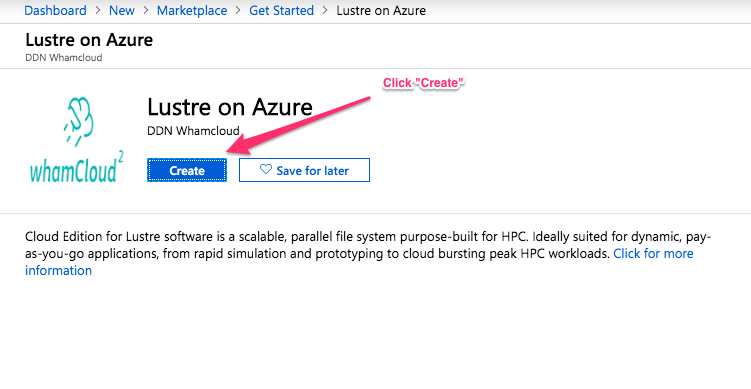Click the Save for later button label
The height and width of the screenshot is (389, 751).
tap(312, 171)
